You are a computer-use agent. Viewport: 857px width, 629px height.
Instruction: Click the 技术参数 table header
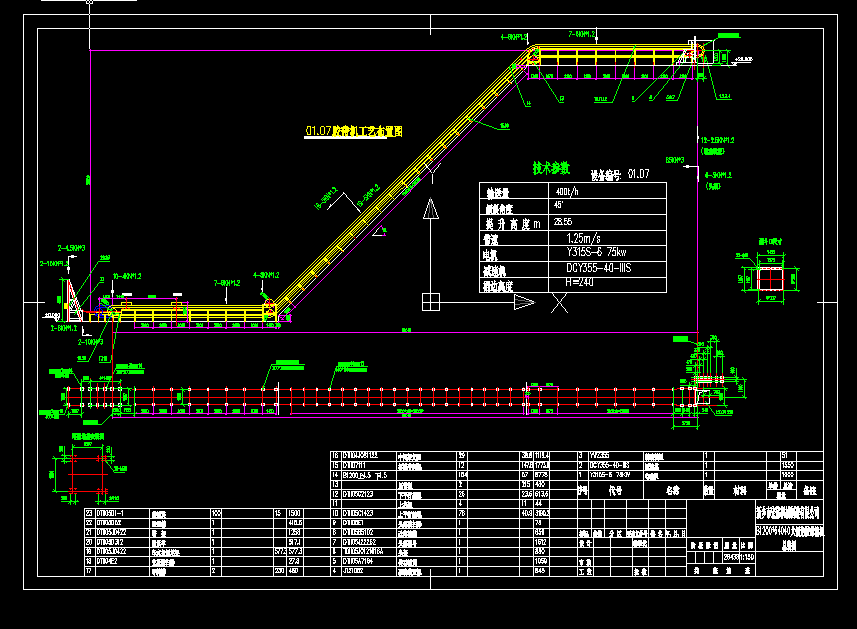551,167
